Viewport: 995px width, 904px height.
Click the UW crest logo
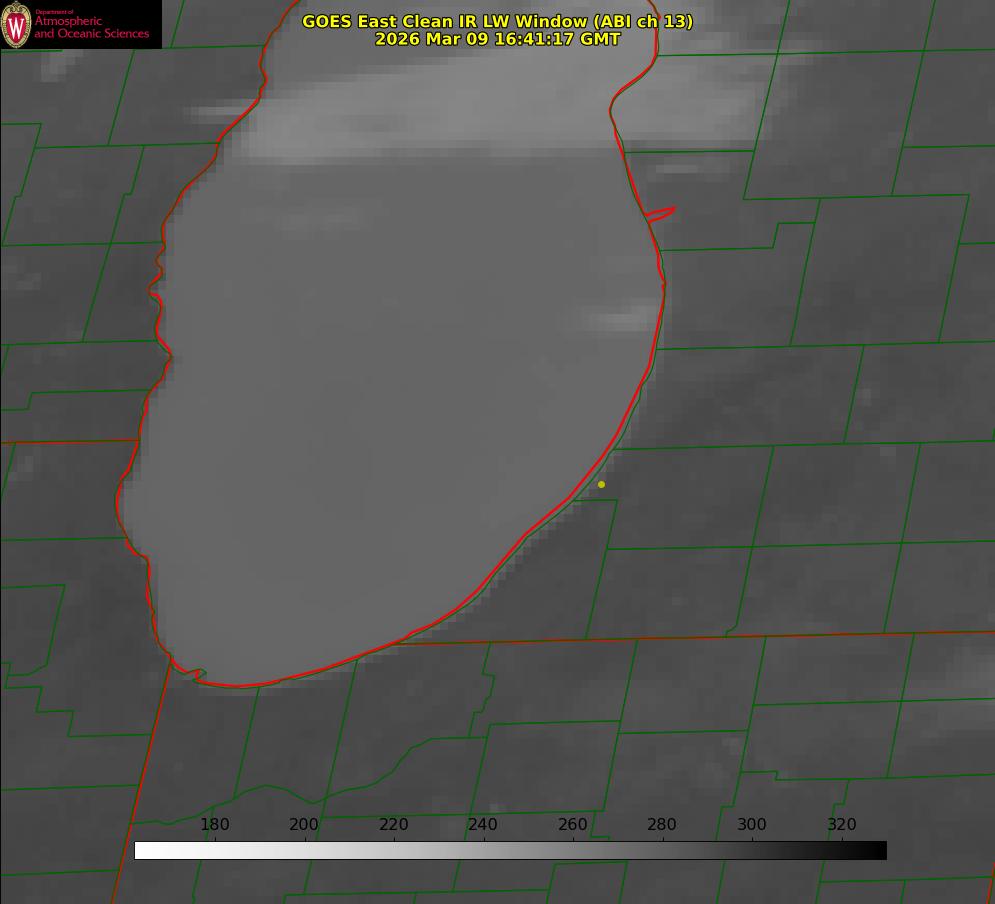16,24
